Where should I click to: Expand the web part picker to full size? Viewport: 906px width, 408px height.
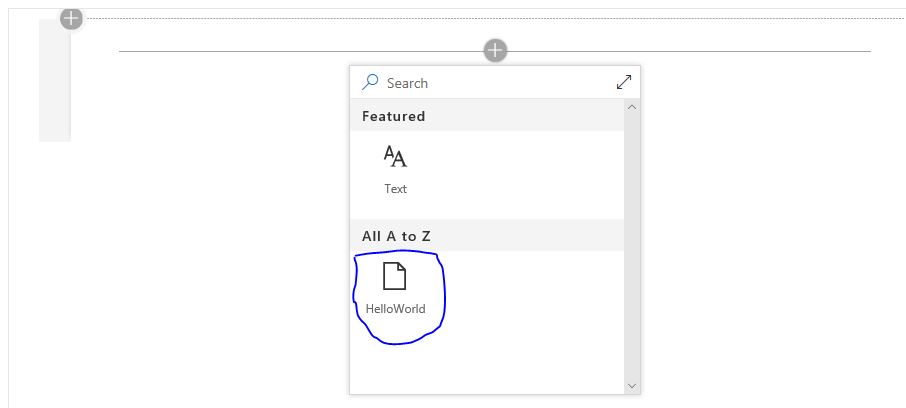tap(624, 82)
